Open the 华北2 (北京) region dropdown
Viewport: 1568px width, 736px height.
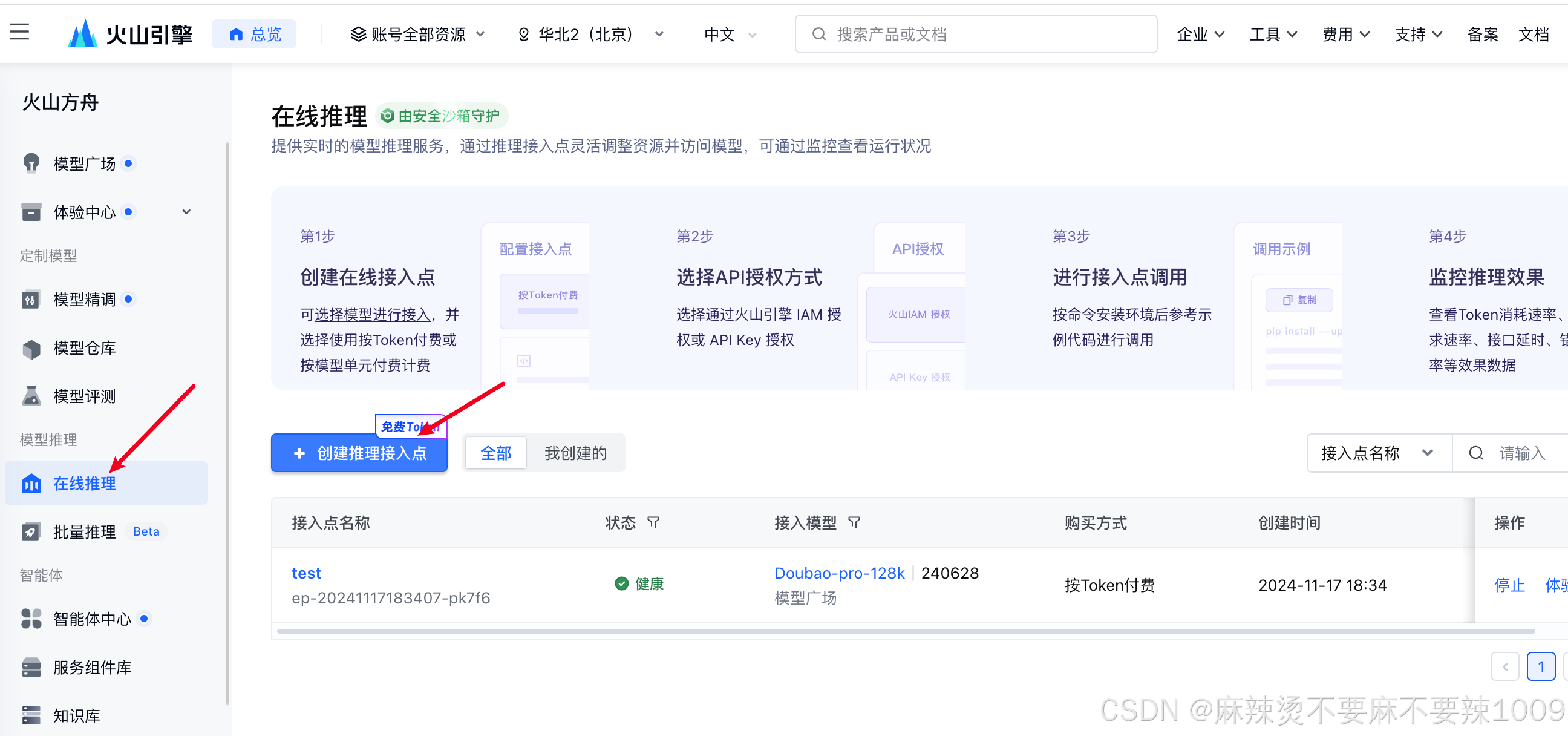589,34
